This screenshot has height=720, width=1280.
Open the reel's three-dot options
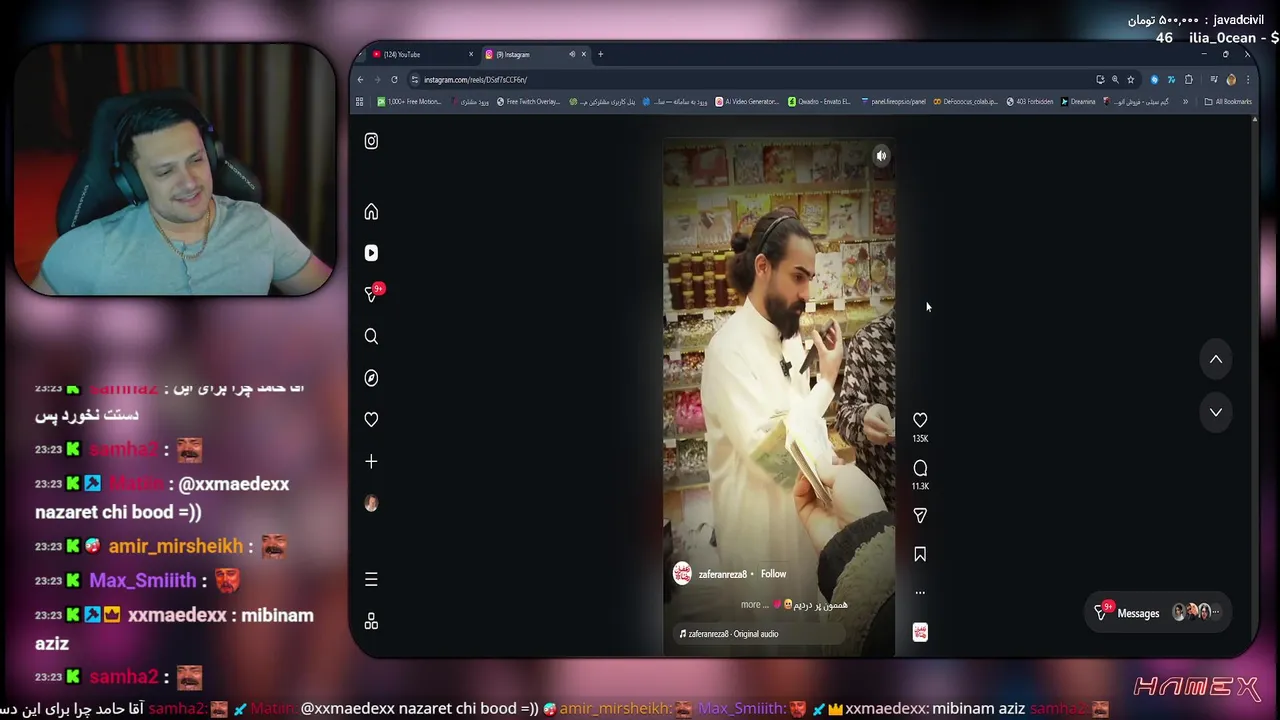click(x=920, y=592)
